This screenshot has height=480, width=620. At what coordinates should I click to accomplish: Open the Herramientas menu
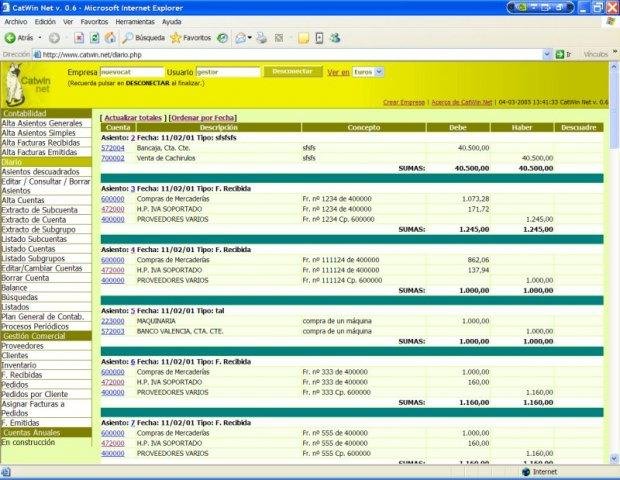point(135,22)
